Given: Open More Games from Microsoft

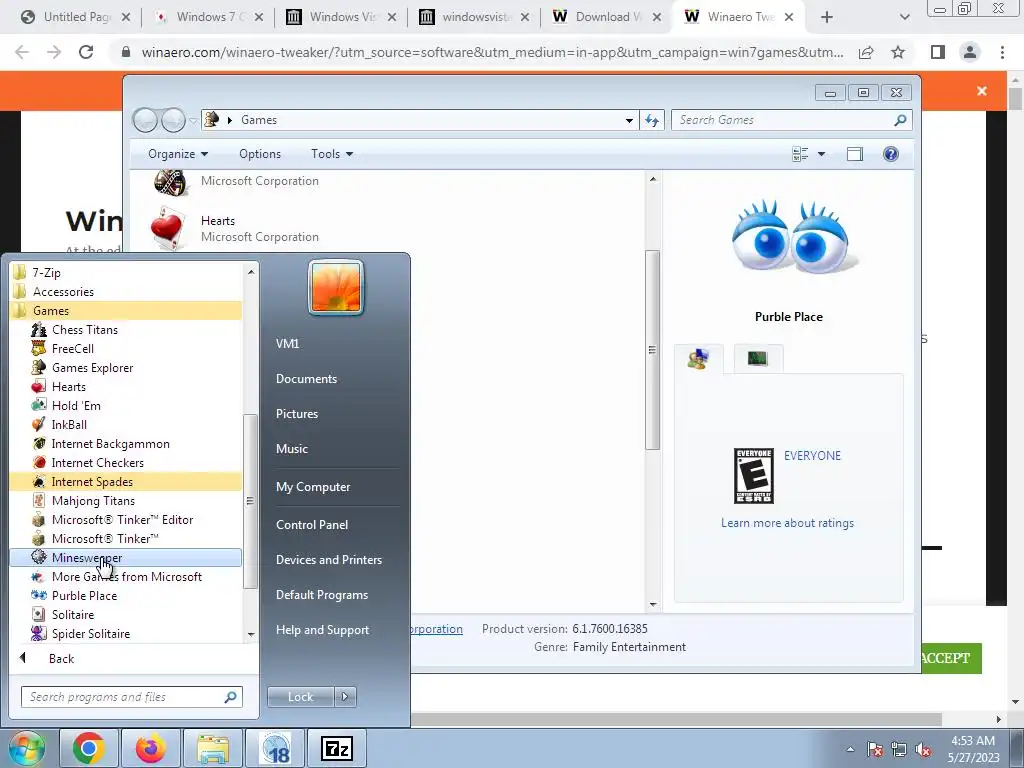Looking at the screenshot, I should click(127, 577).
